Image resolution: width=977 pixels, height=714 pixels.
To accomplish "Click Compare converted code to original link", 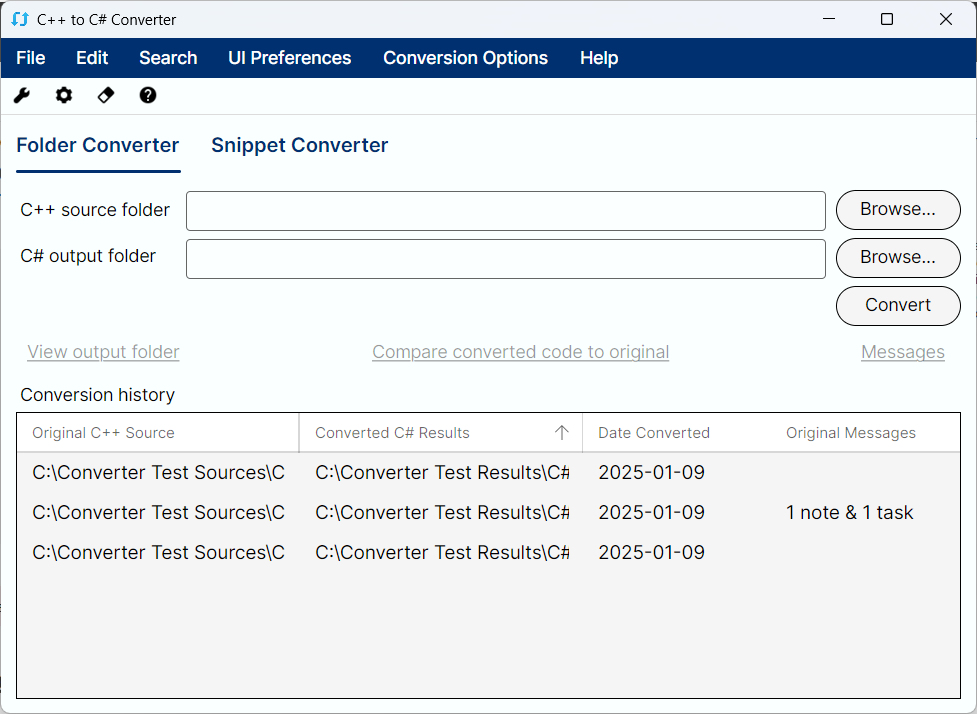I will coord(520,352).
